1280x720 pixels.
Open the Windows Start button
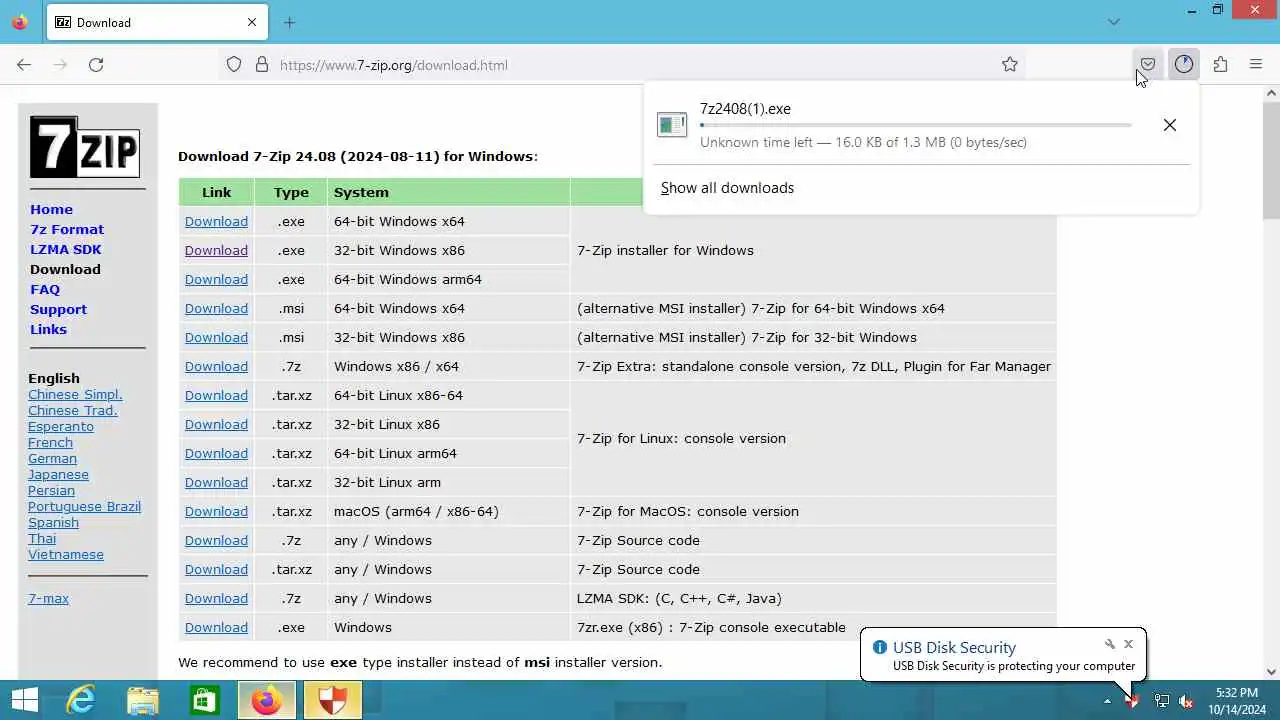click(24, 700)
